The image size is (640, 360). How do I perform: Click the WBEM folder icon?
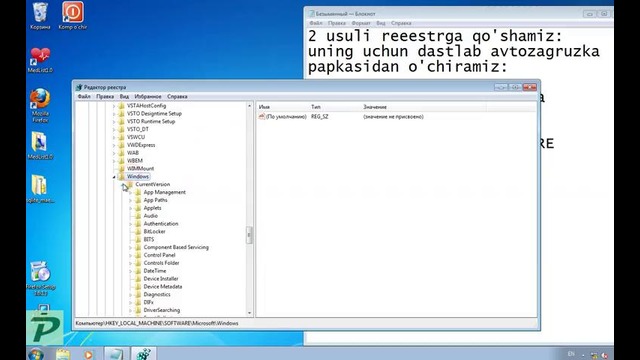[121, 160]
